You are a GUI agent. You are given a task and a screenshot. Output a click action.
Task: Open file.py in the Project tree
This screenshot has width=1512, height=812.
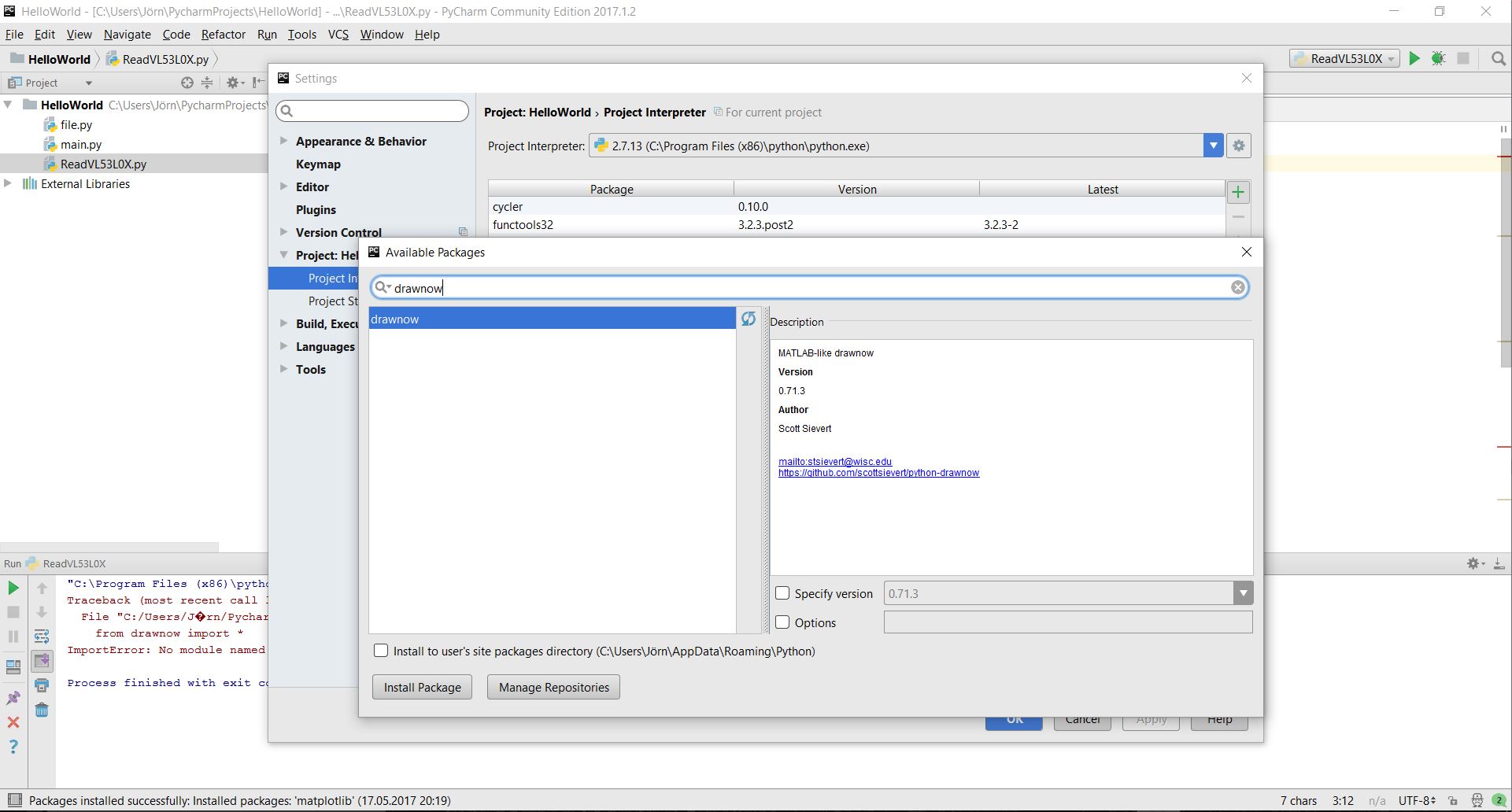click(x=76, y=124)
